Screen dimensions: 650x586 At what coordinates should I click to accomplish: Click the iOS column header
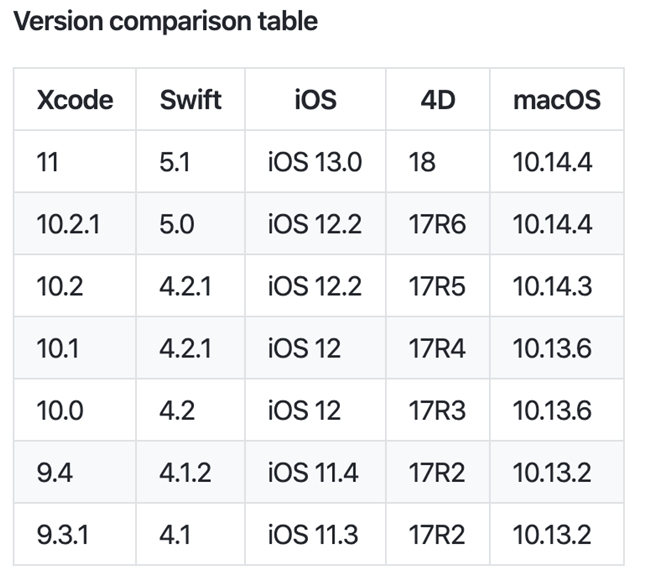click(315, 100)
